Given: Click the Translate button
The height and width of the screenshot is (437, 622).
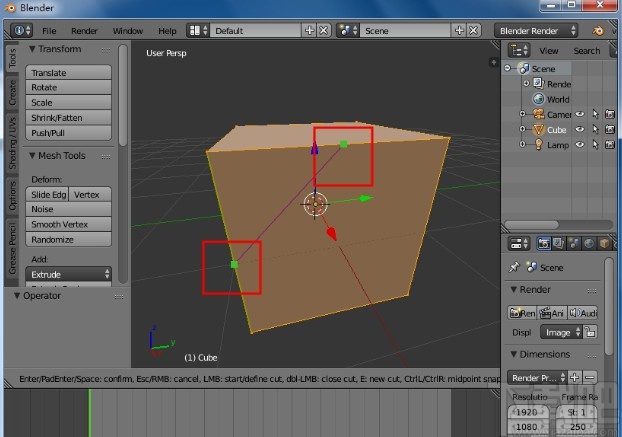Looking at the screenshot, I should coord(68,73).
